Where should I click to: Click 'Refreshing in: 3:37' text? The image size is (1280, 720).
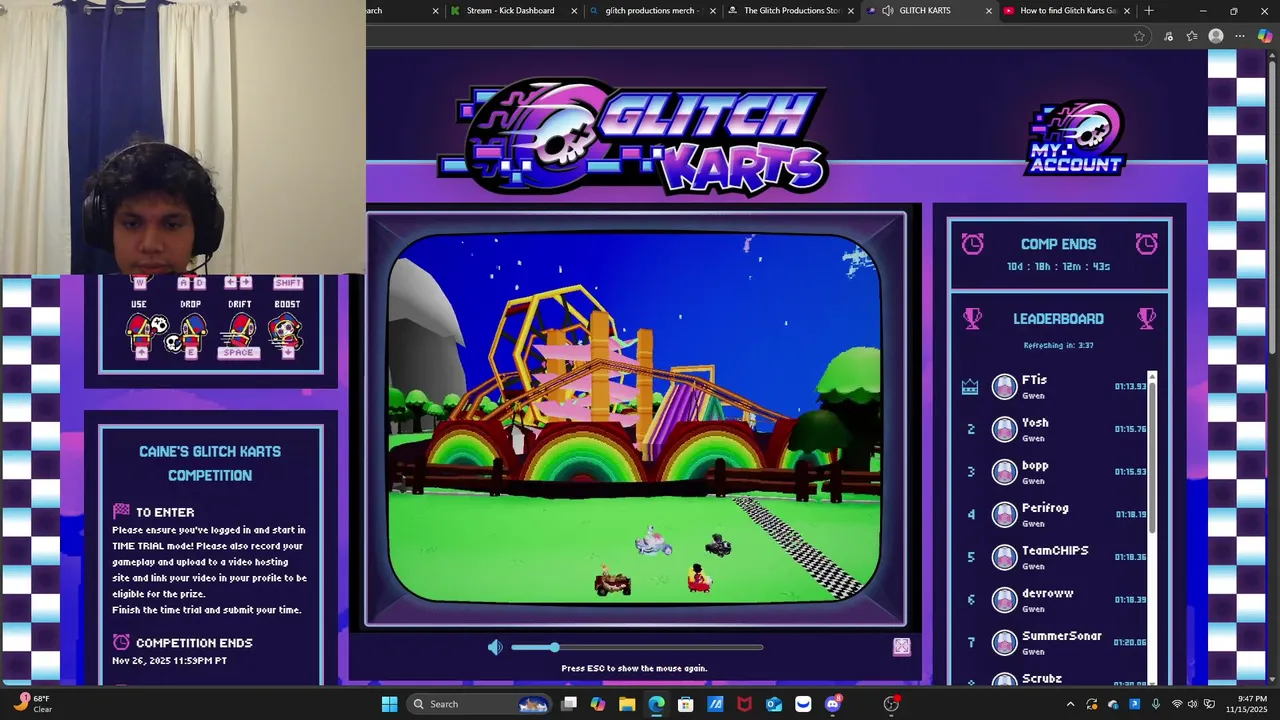click(x=1058, y=345)
